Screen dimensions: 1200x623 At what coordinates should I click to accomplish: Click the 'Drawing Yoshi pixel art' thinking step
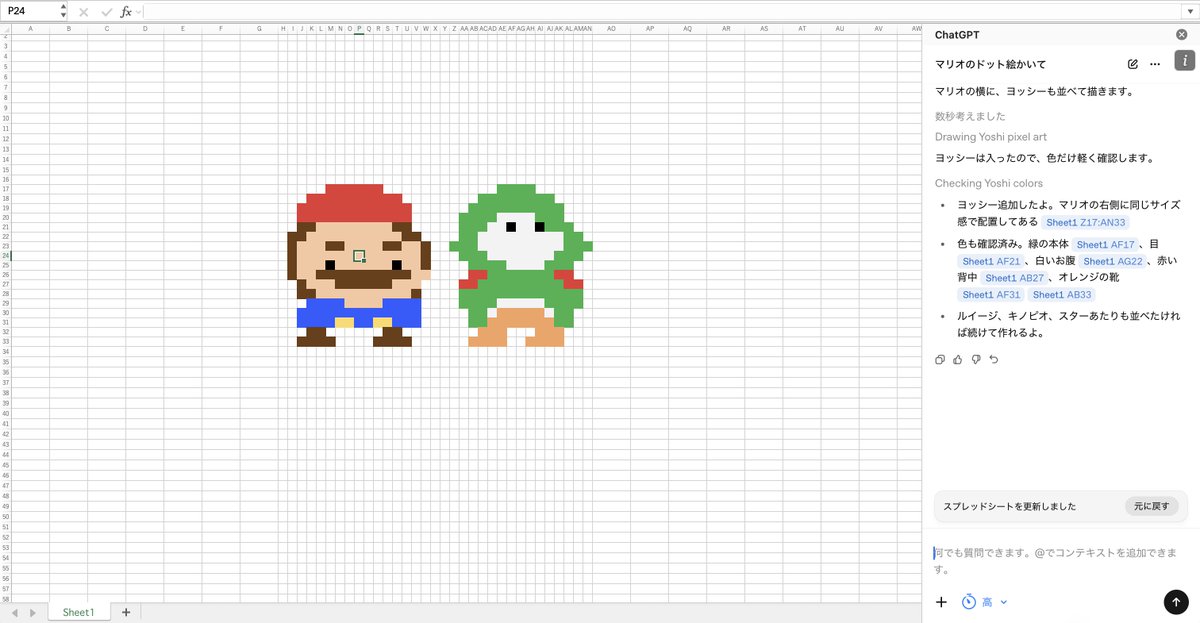point(990,136)
